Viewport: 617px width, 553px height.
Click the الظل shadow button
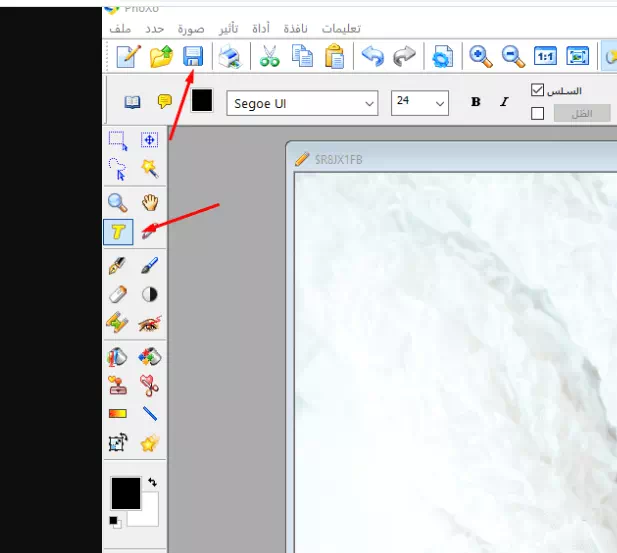(582, 113)
